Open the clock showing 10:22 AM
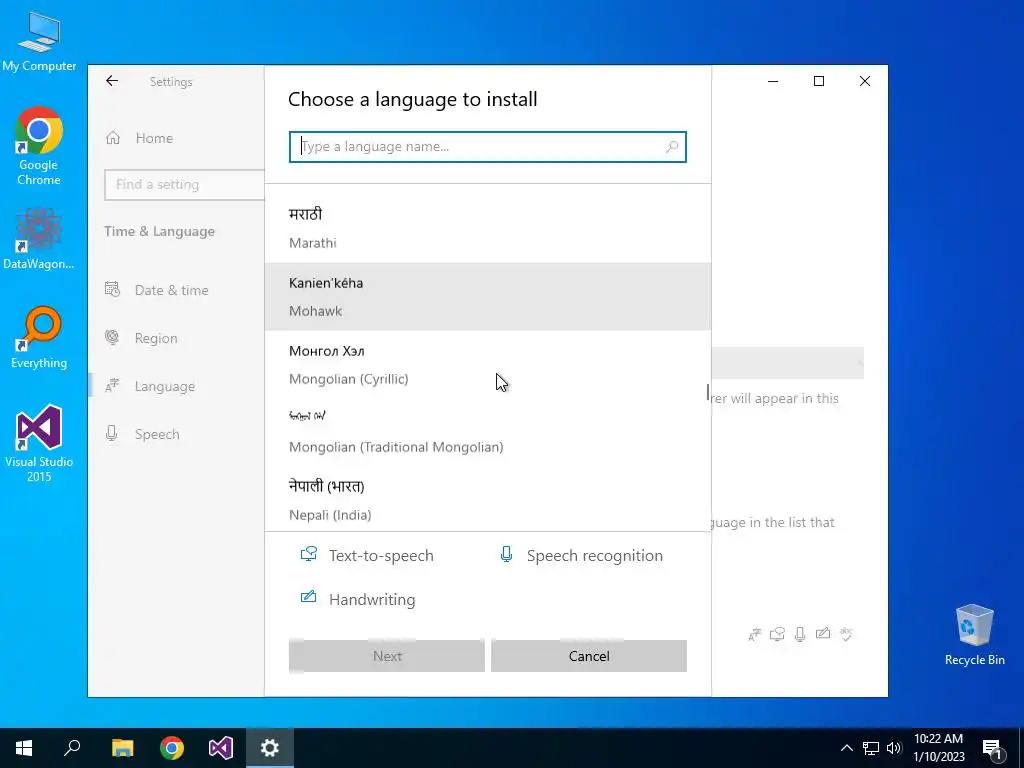The width and height of the screenshot is (1024, 768). click(938, 748)
